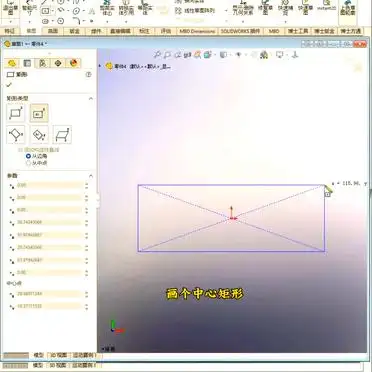
Task: Select the 3-point corner rectangle icon
Action: pyautogui.click(x=15, y=135)
